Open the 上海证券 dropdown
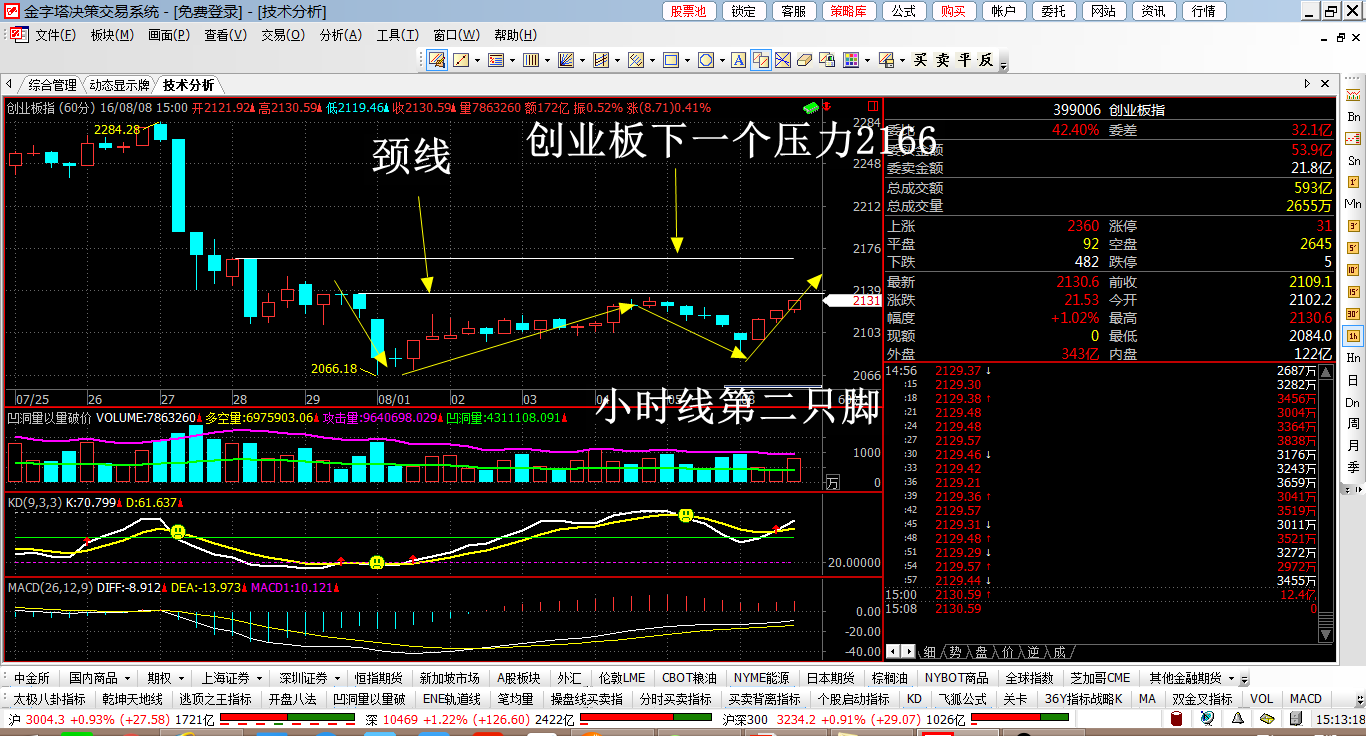 (x=232, y=678)
